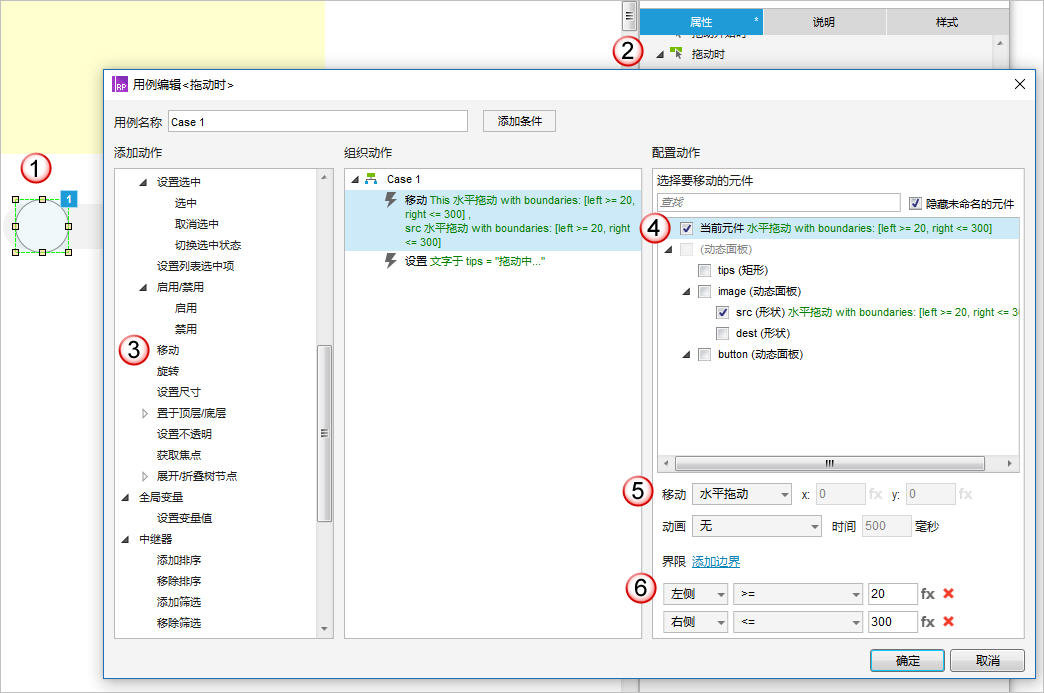Toggle the 当前元件 checkbox
1044x693 pixels.
pyautogui.click(x=686, y=228)
